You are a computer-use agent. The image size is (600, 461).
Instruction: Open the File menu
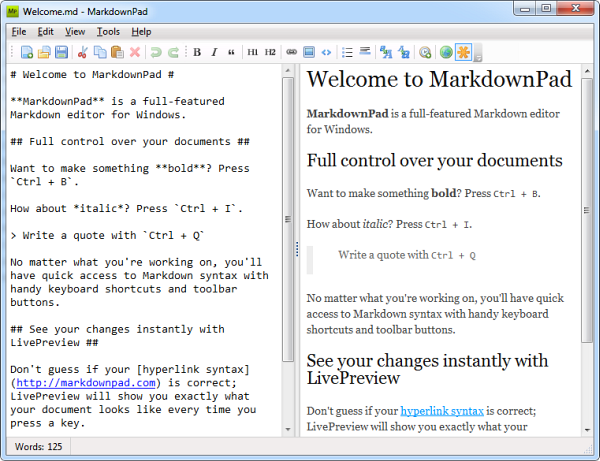pyautogui.click(x=19, y=32)
